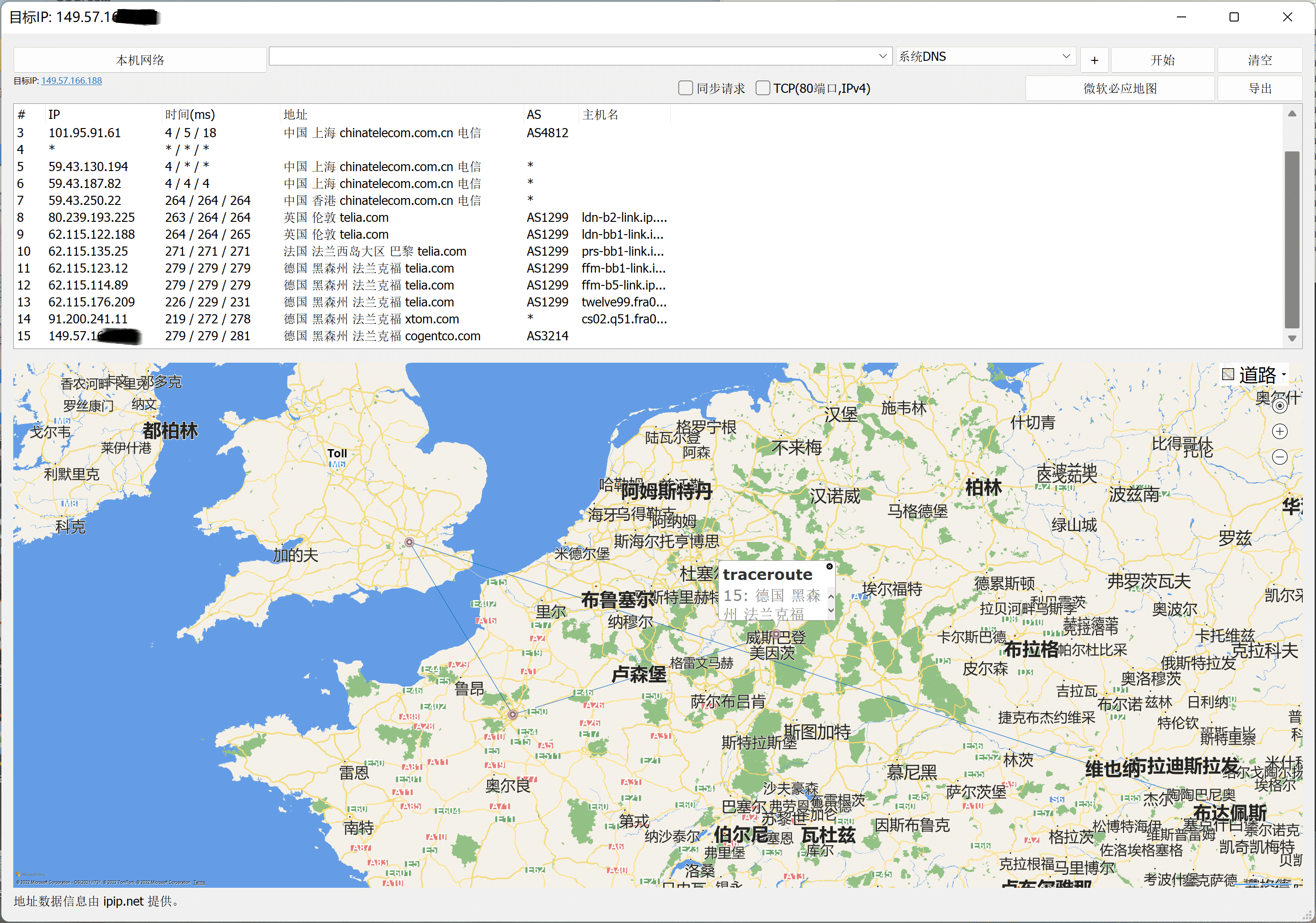Click AS4812 cell in hop 3

(548, 133)
